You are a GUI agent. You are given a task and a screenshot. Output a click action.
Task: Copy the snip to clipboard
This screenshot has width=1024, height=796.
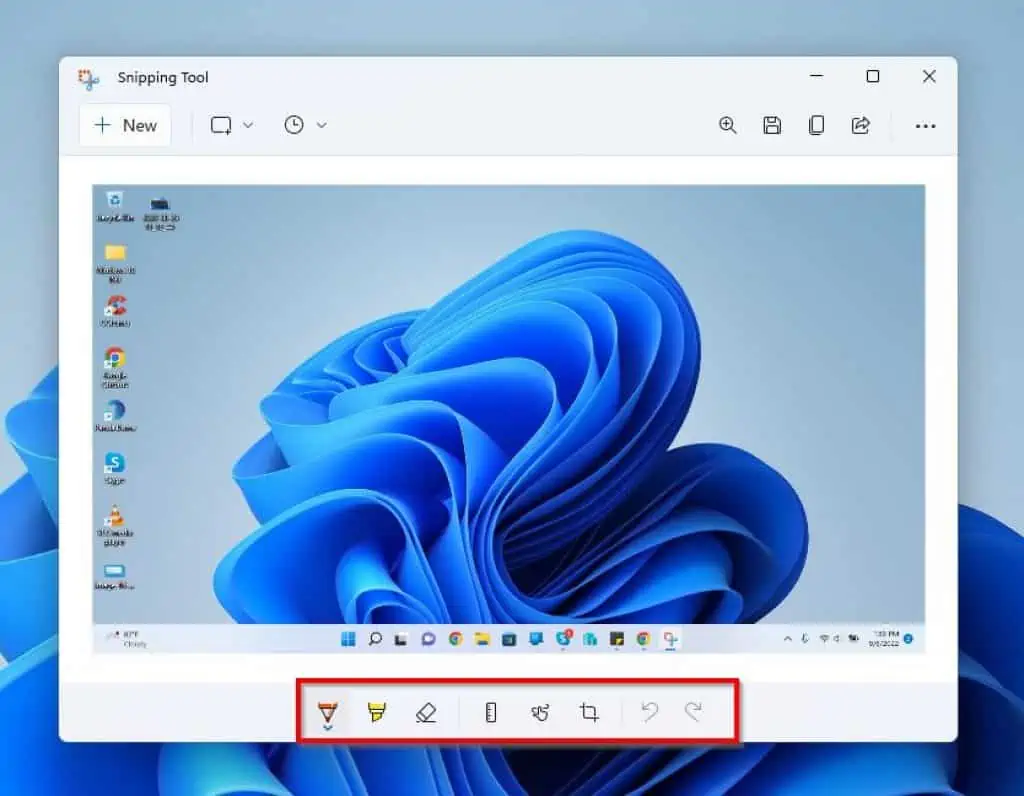[x=816, y=125]
